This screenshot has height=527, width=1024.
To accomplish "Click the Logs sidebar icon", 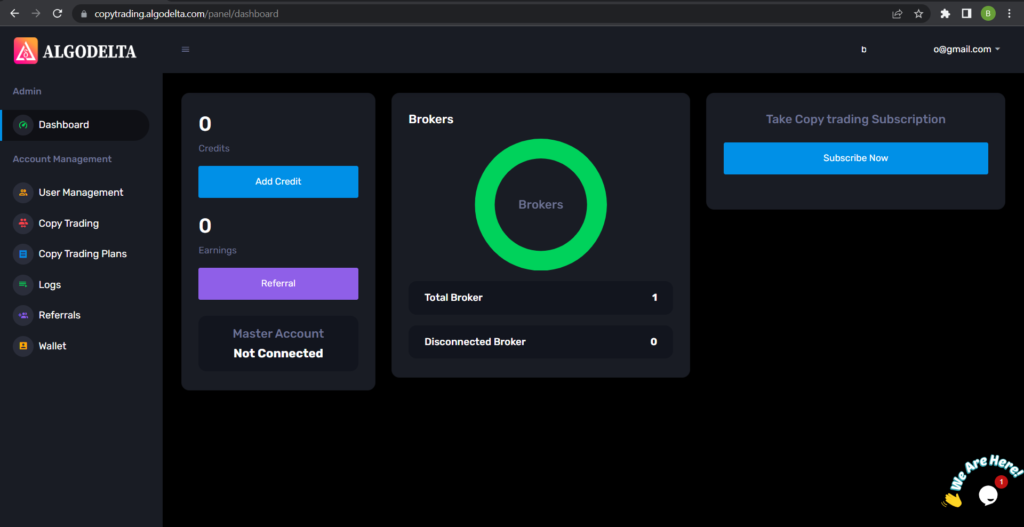I will (x=22, y=285).
